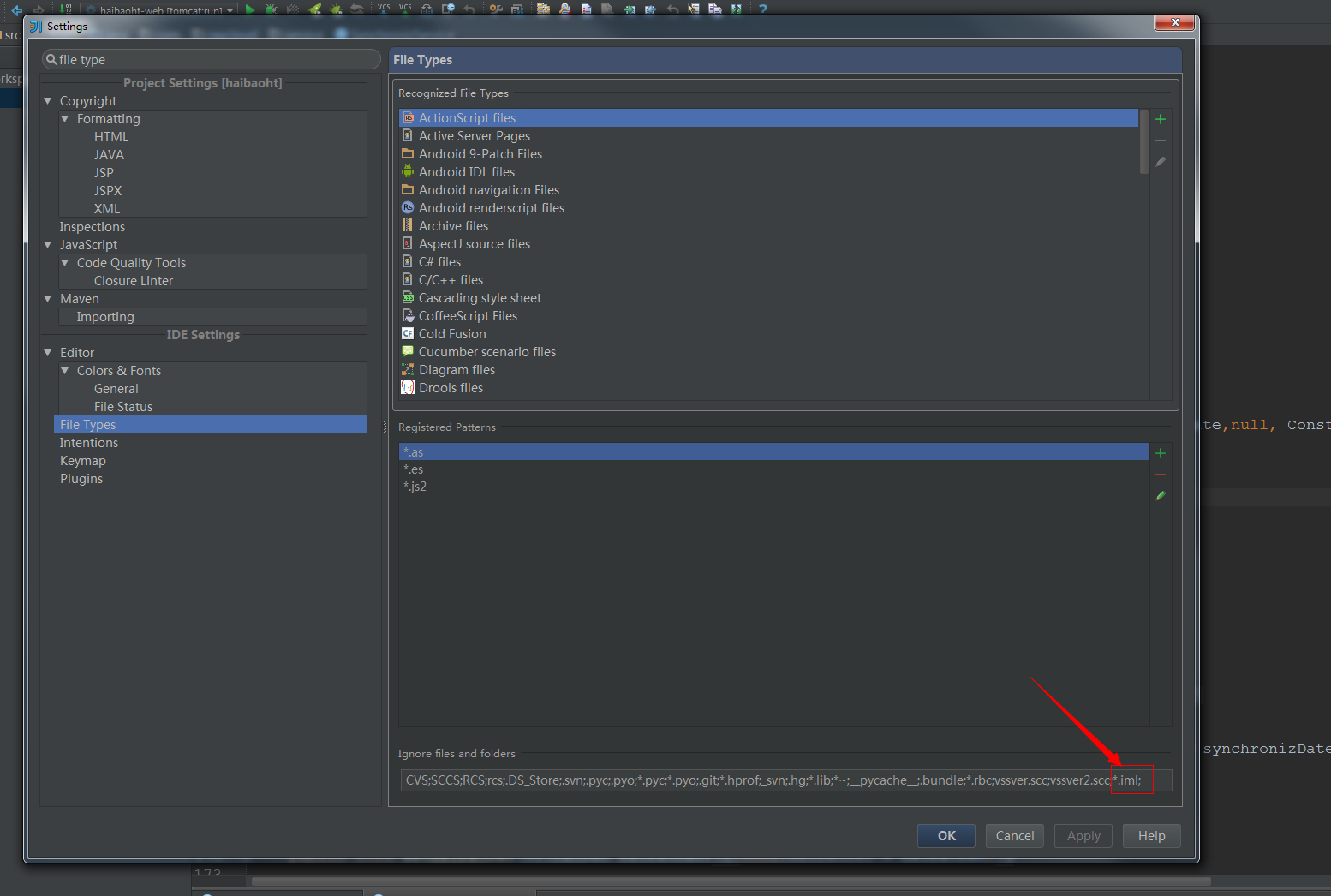1331x896 pixels.
Task: Edit the selected recognized file type
Action: coord(1161,162)
